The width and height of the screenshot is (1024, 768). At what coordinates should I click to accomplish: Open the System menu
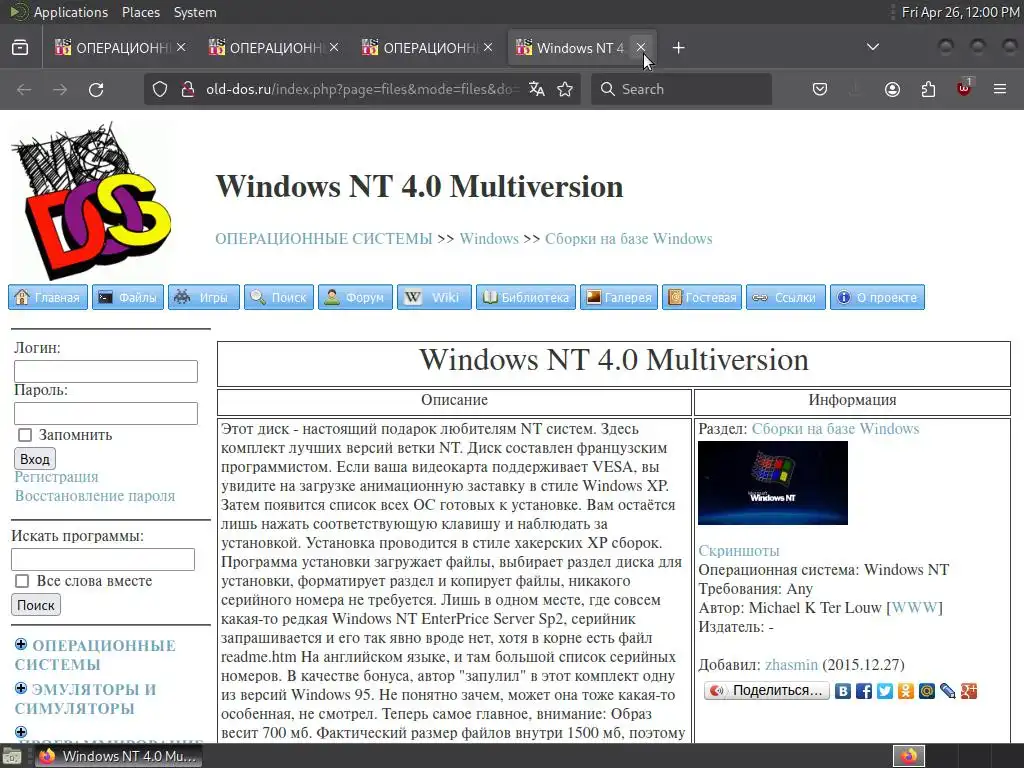coord(195,12)
